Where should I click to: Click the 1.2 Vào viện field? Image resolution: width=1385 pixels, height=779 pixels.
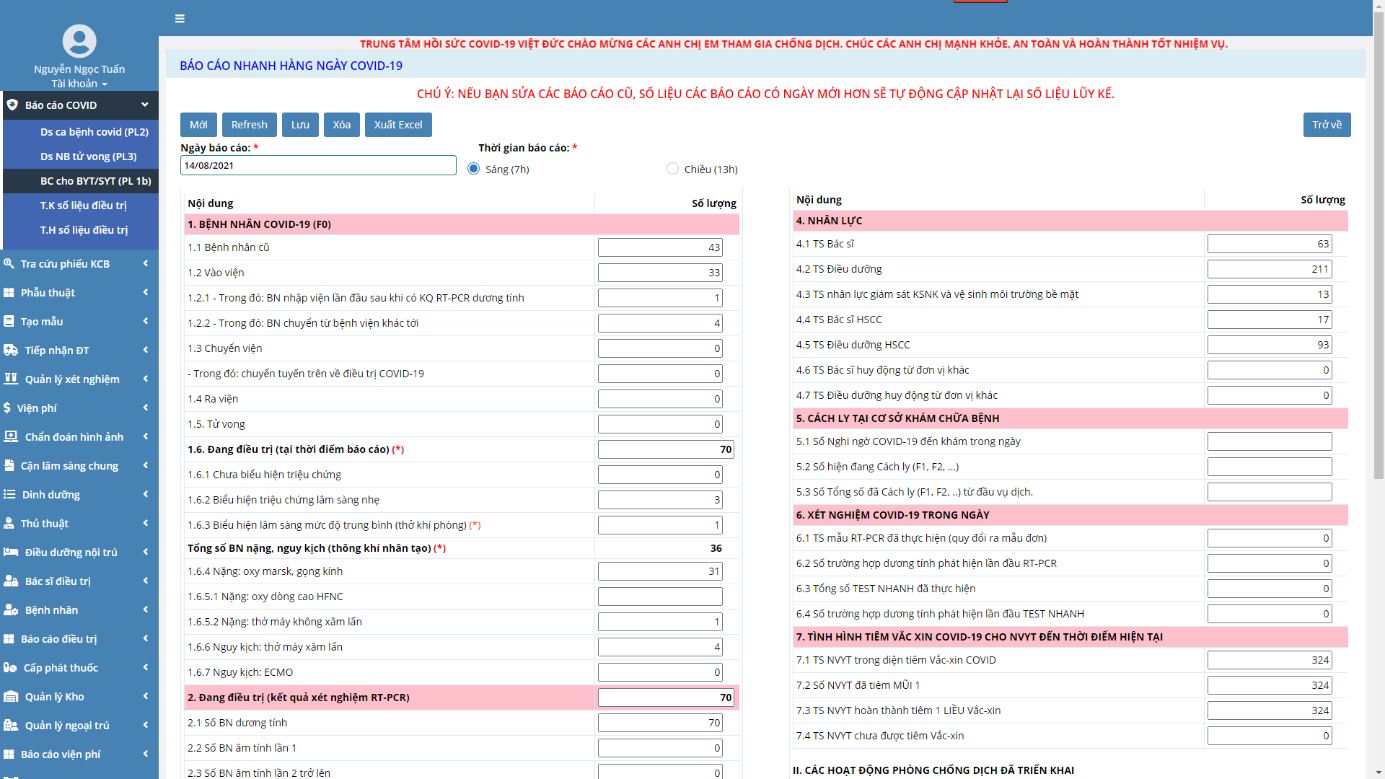coord(660,272)
